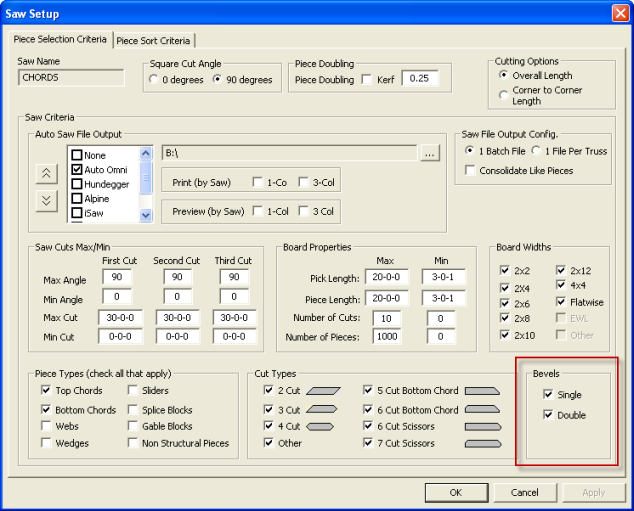Check Sliders piece type
This screenshot has width=634, height=511.
point(133,390)
